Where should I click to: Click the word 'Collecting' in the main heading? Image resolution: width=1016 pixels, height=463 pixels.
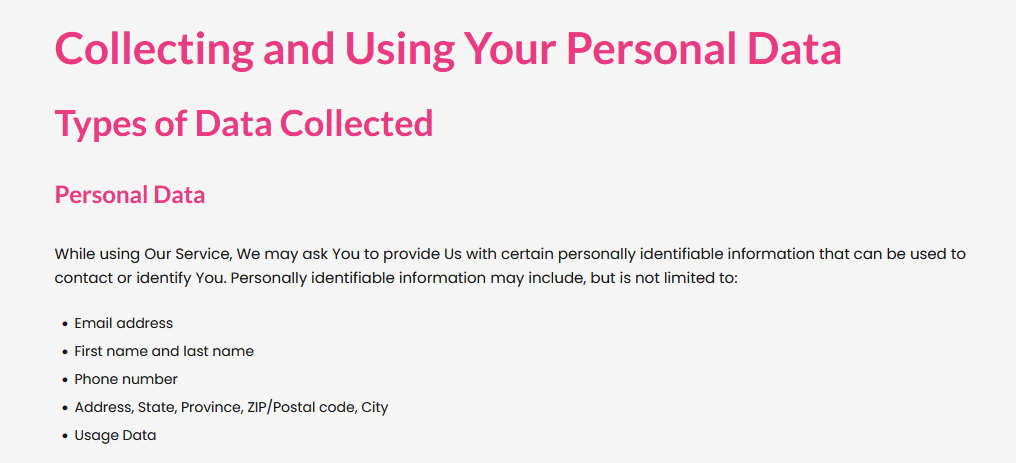(154, 51)
